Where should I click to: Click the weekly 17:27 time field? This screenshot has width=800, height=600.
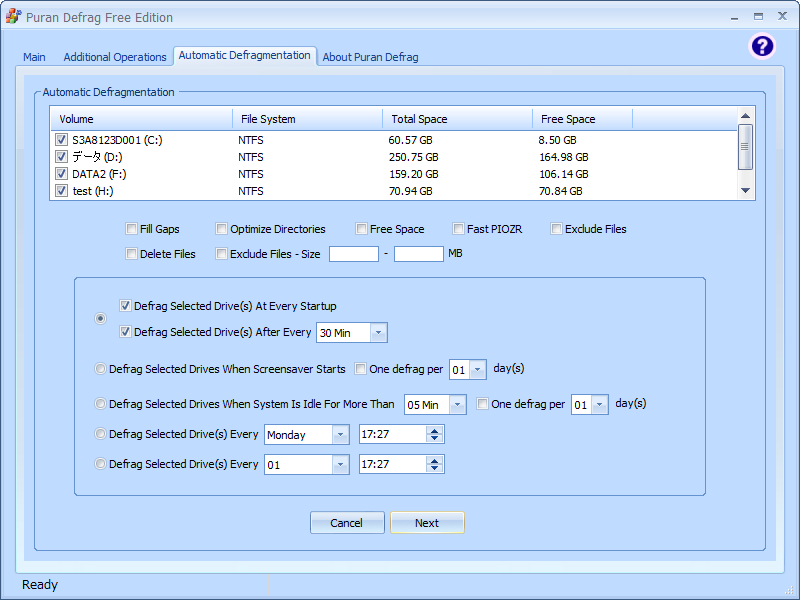click(x=392, y=434)
